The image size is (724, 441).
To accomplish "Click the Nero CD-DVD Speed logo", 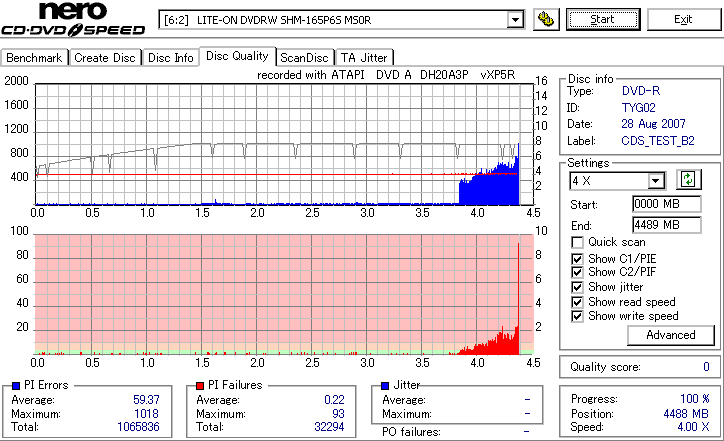I will (x=73, y=19).
